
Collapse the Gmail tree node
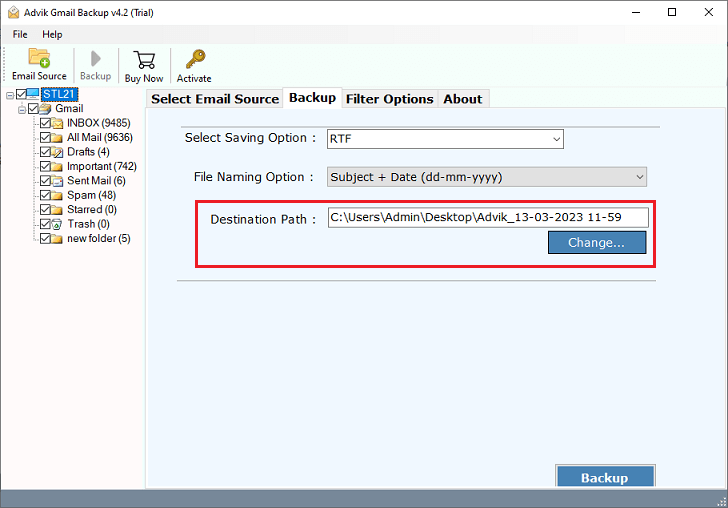click(x=22, y=110)
